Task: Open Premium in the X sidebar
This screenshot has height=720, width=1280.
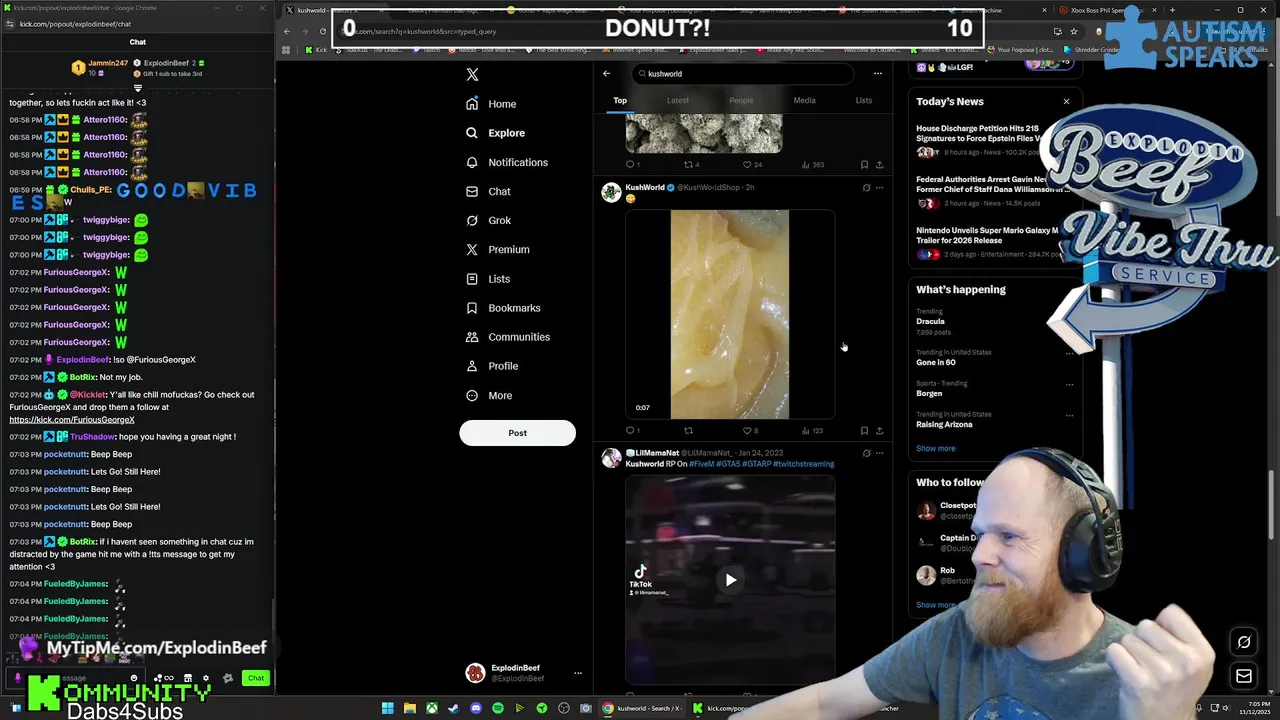Action: click(x=497, y=249)
